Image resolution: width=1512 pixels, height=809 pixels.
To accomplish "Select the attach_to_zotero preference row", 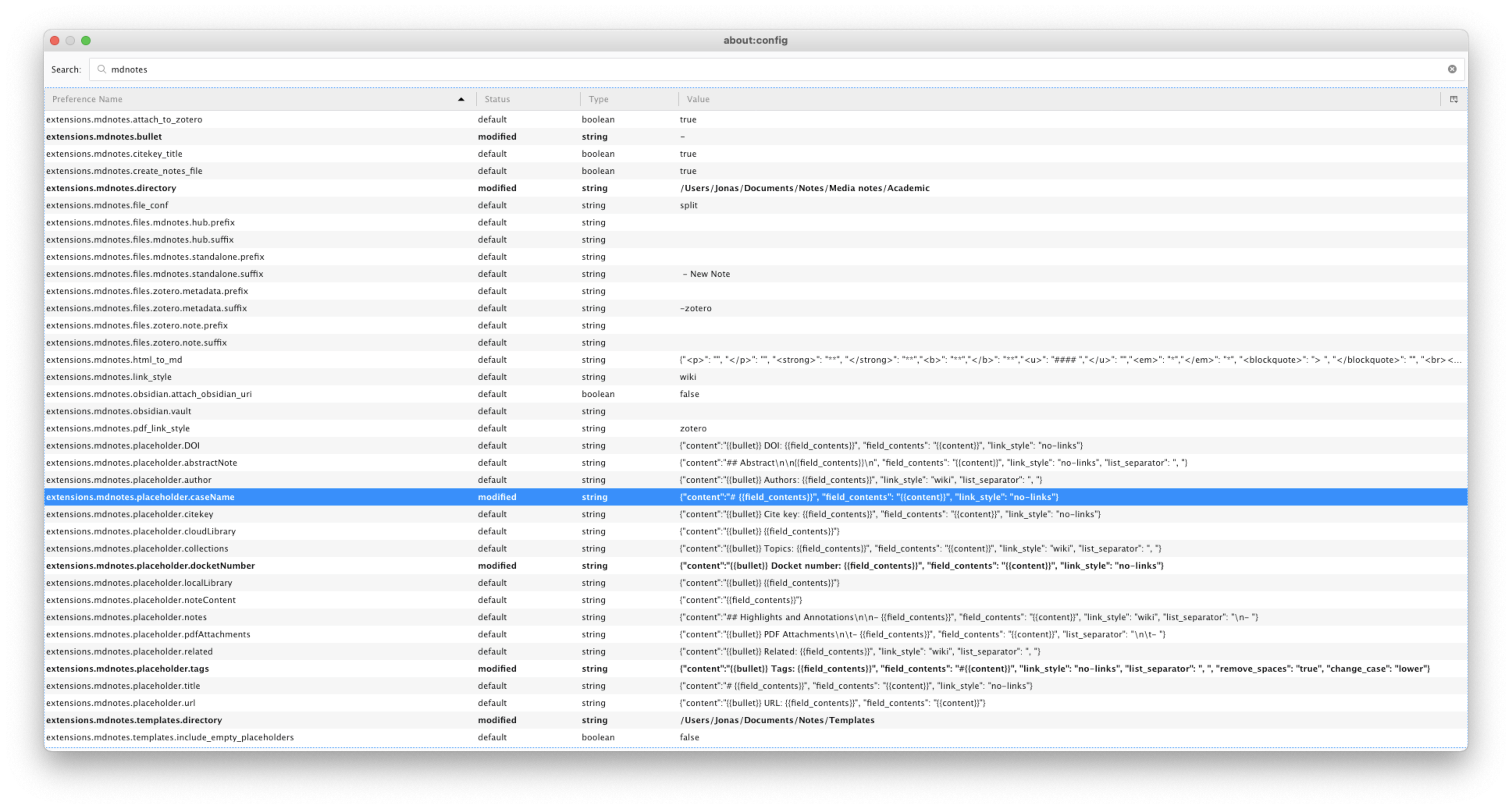I will (124, 120).
